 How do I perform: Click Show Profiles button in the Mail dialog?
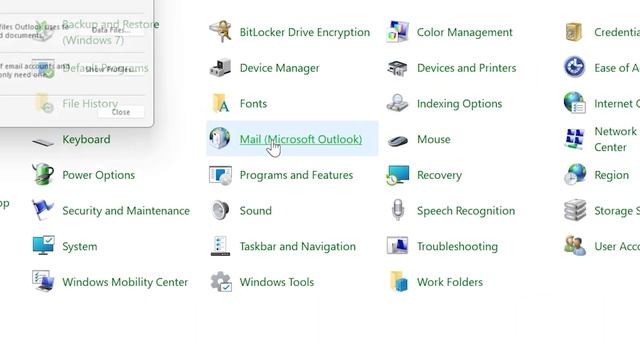click(109, 69)
